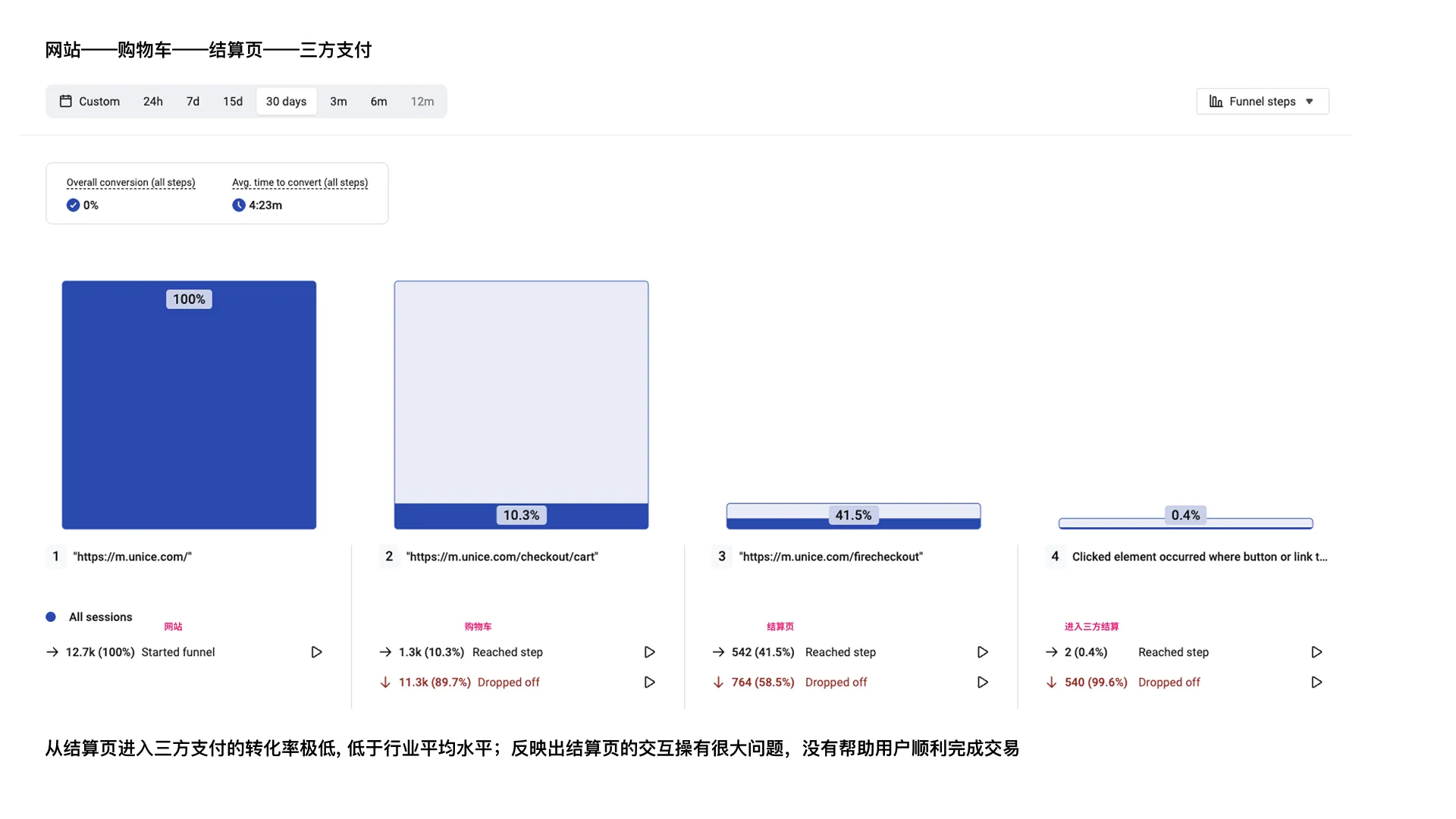Click the pink 进入三方结算 annotation label
This screenshot has height=819, width=1456.
point(1092,627)
